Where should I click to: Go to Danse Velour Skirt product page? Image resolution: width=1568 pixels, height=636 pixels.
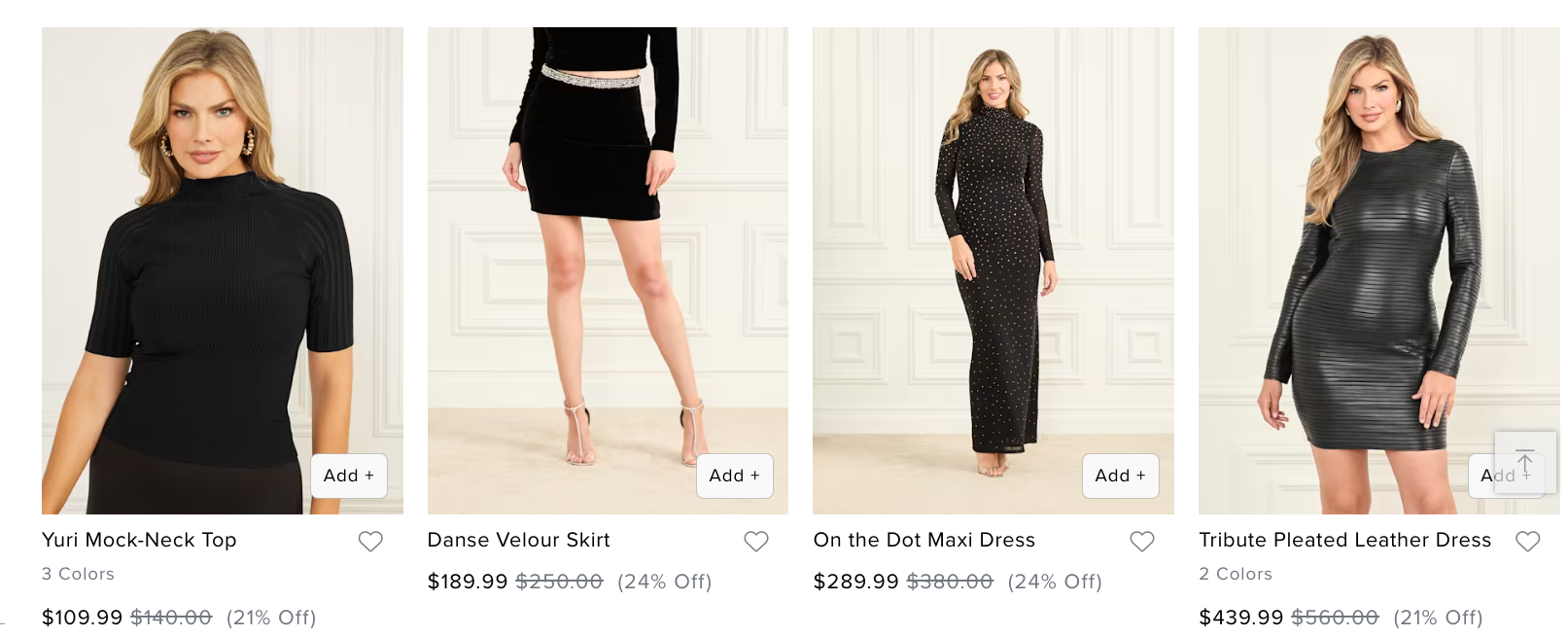click(518, 540)
